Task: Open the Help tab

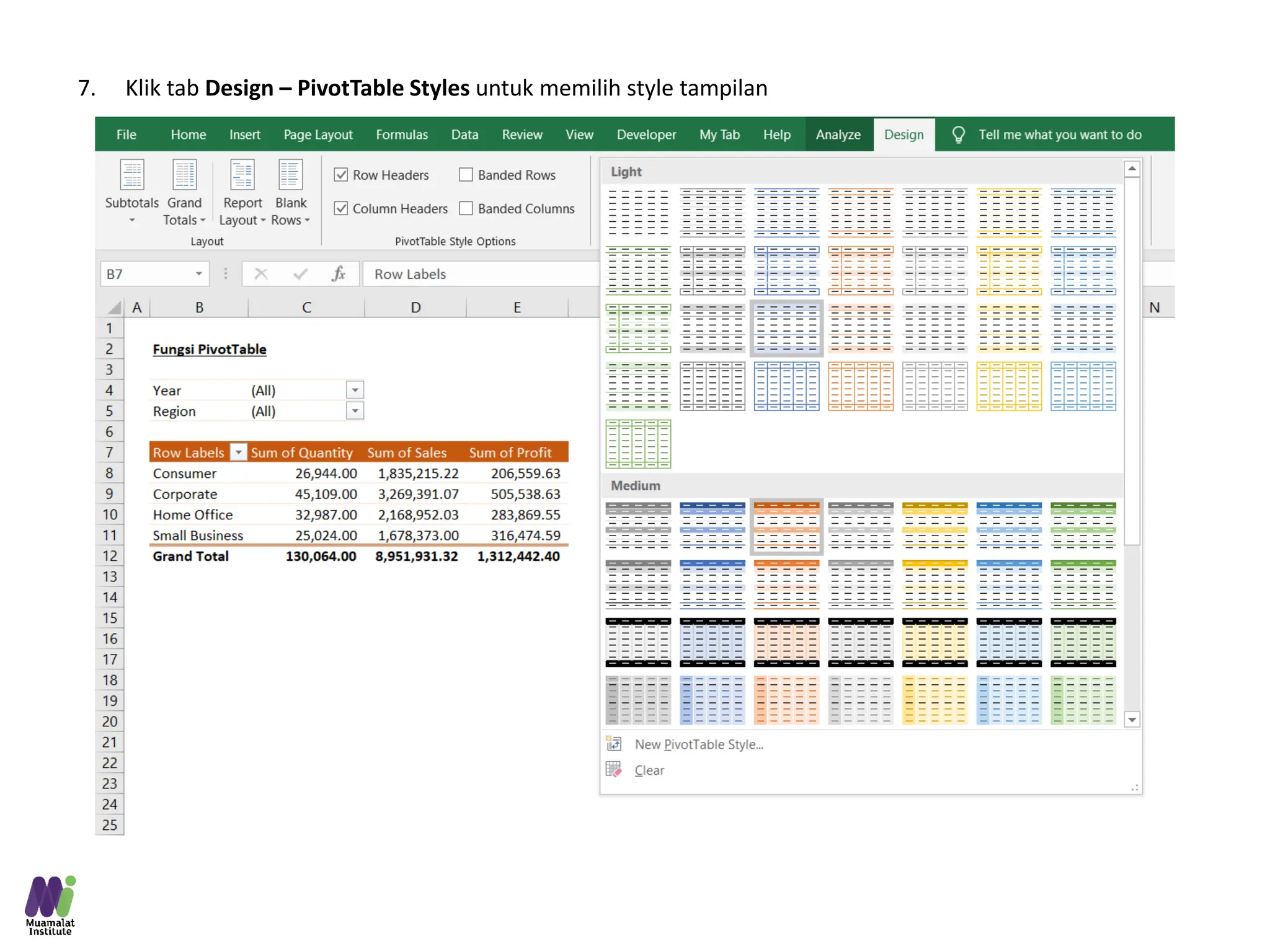Action: (776, 134)
